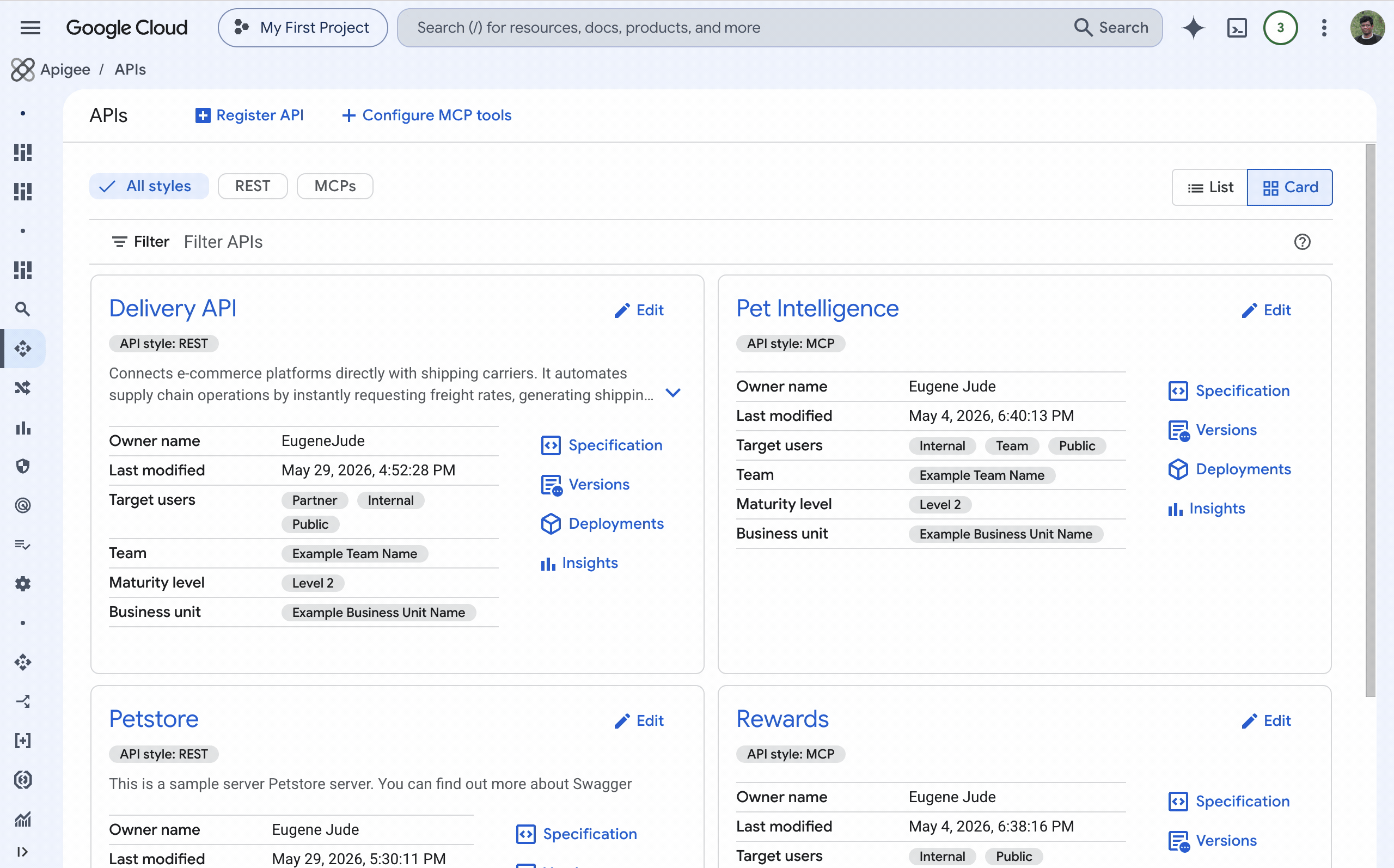
Task: Click the dashboard icon just above the search icon
Action: pyautogui.click(x=22, y=270)
